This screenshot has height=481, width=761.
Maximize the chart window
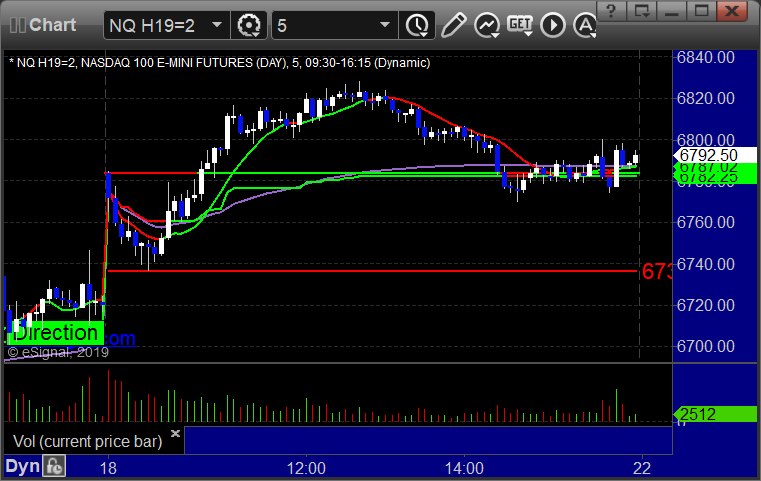[x=701, y=11]
